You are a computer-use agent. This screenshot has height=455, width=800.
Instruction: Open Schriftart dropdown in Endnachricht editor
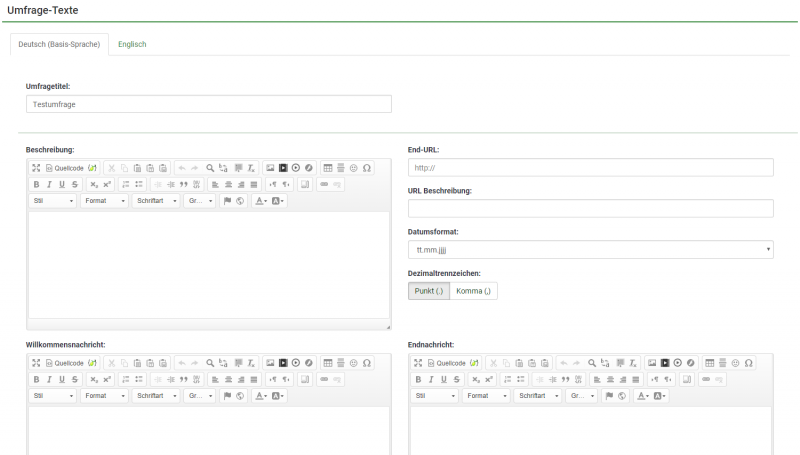(x=538, y=395)
